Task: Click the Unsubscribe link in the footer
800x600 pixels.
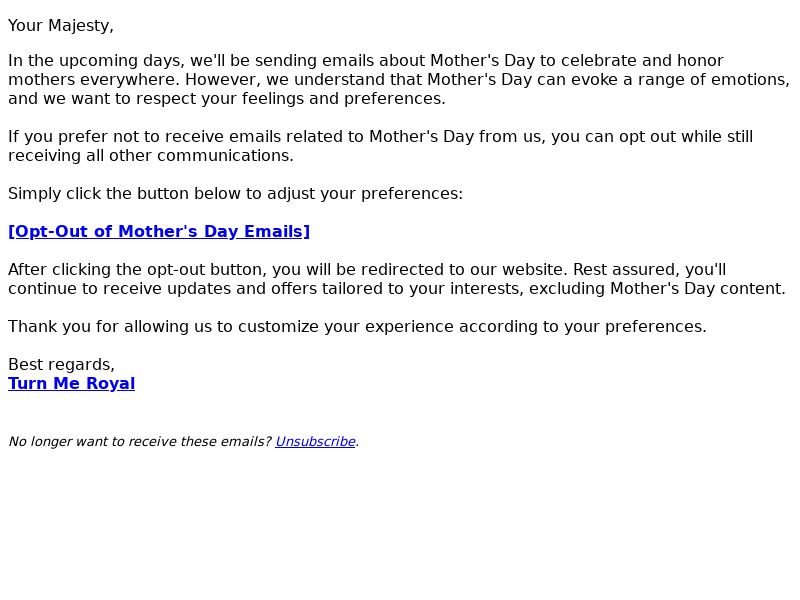Action: pos(315,441)
